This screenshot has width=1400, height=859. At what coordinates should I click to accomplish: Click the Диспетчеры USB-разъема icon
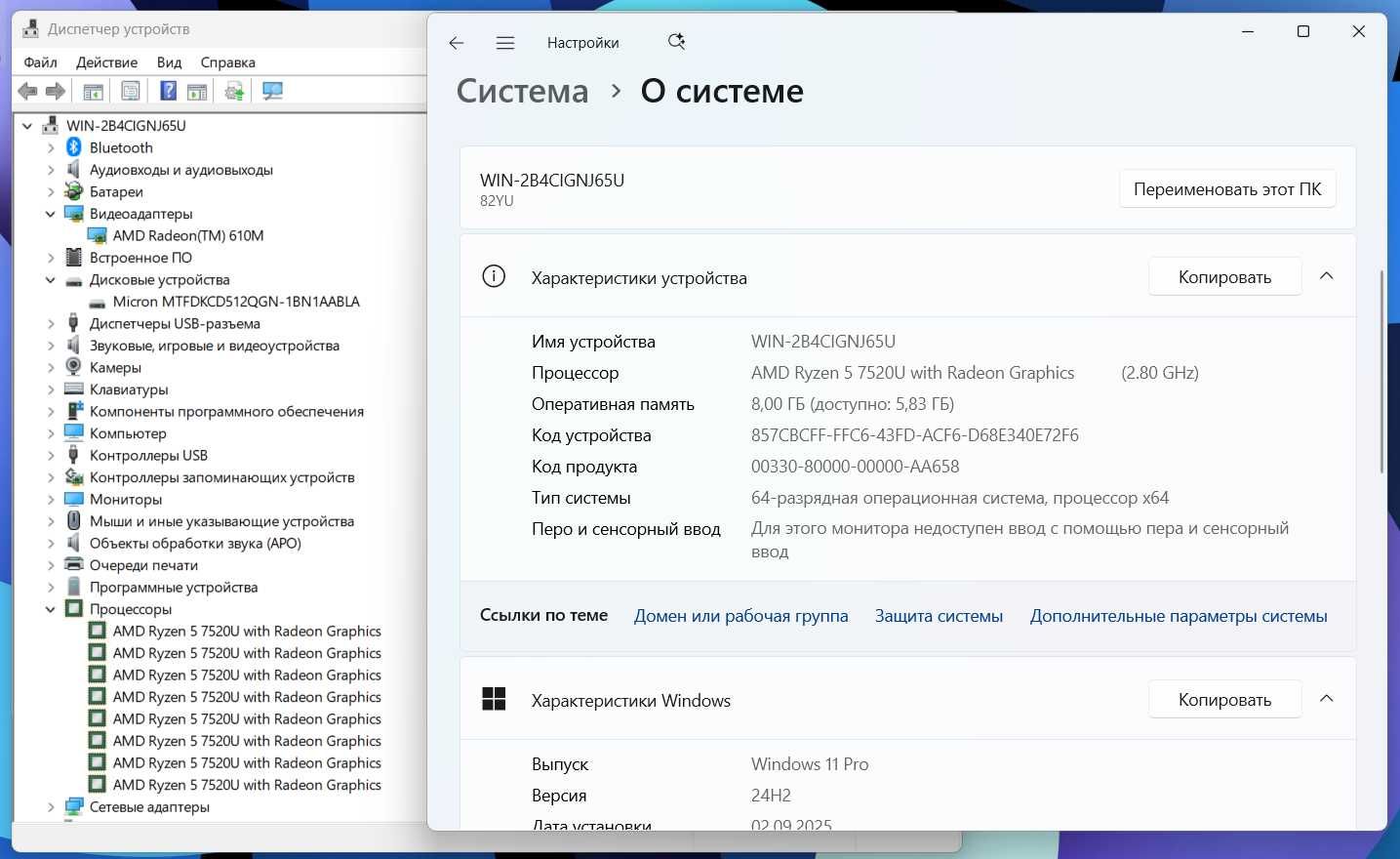click(x=73, y=323)
